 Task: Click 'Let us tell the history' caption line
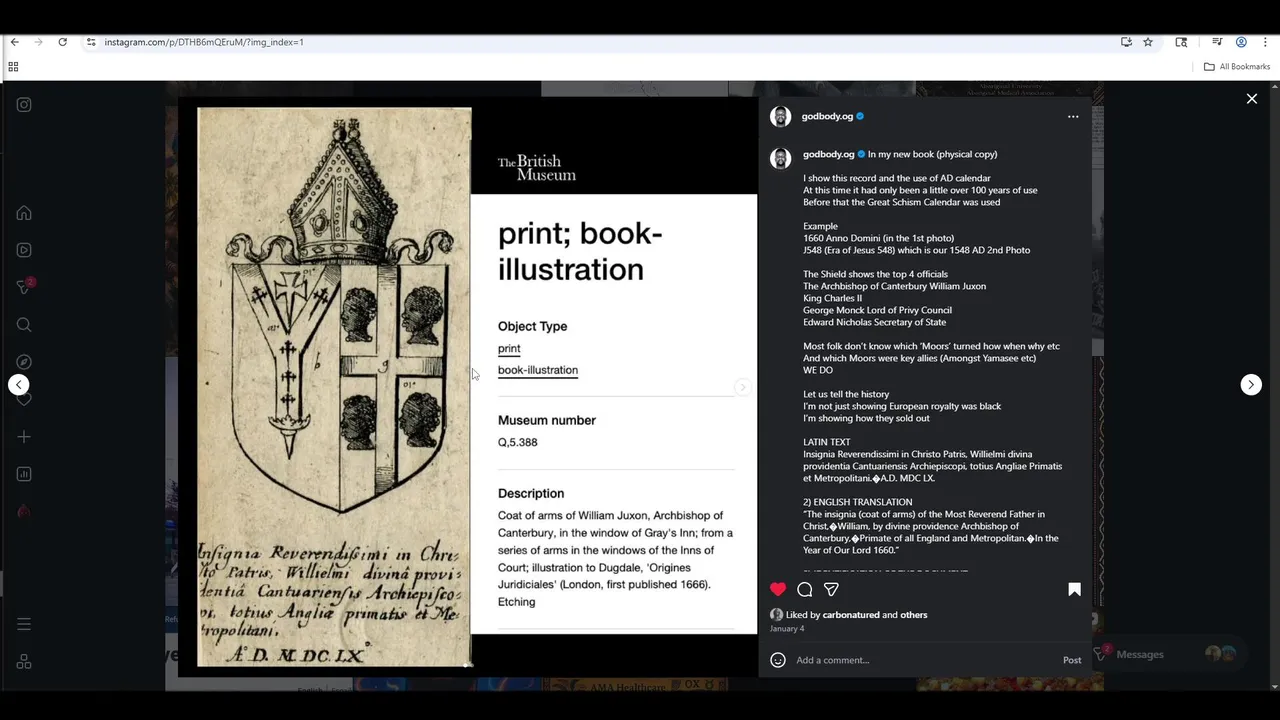click(x=846, y=394)
